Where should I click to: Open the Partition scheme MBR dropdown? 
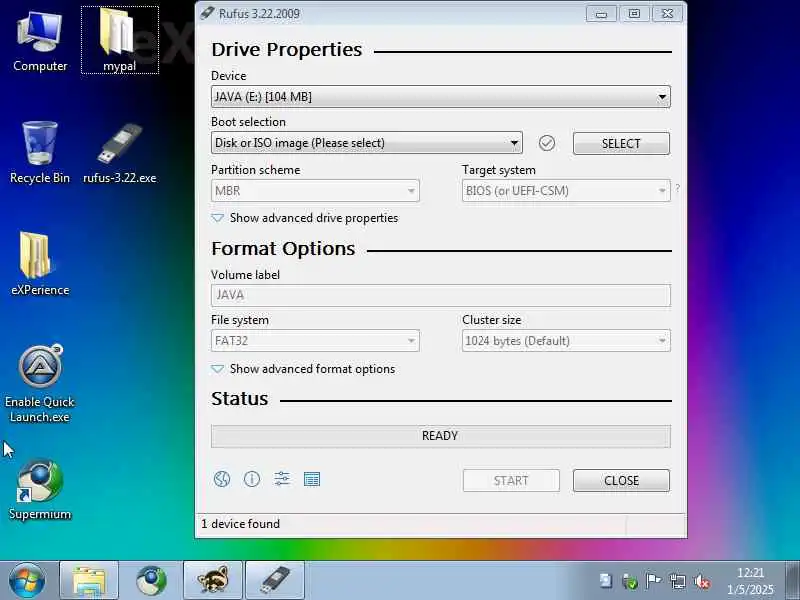tap(315, 191)
